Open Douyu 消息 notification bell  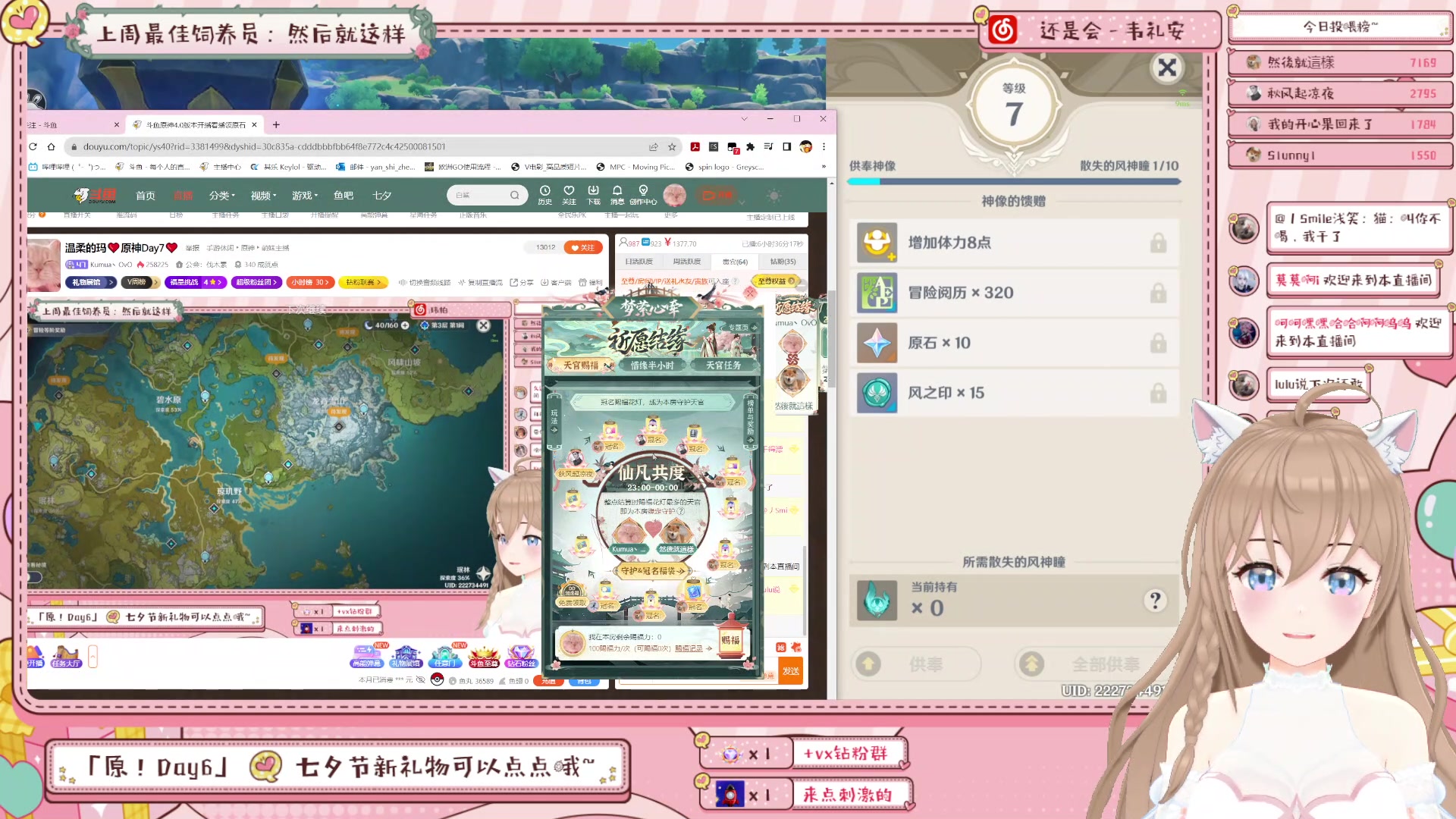[617, 195]
